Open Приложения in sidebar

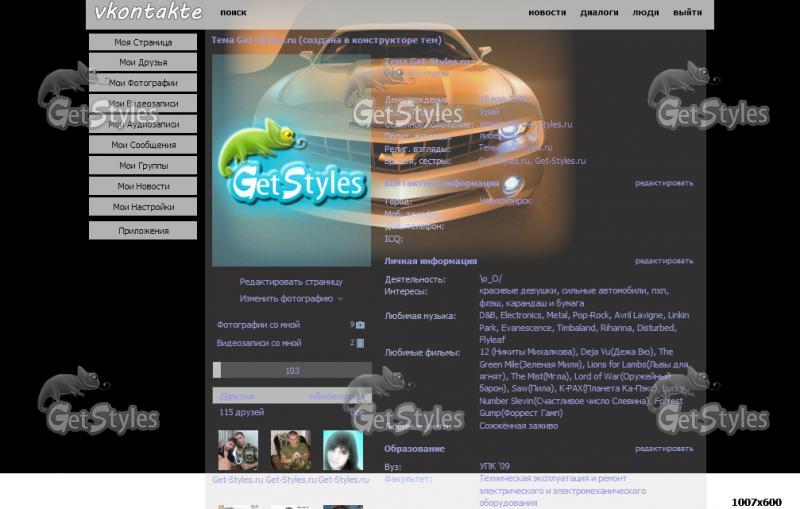[x=143, y=231]
